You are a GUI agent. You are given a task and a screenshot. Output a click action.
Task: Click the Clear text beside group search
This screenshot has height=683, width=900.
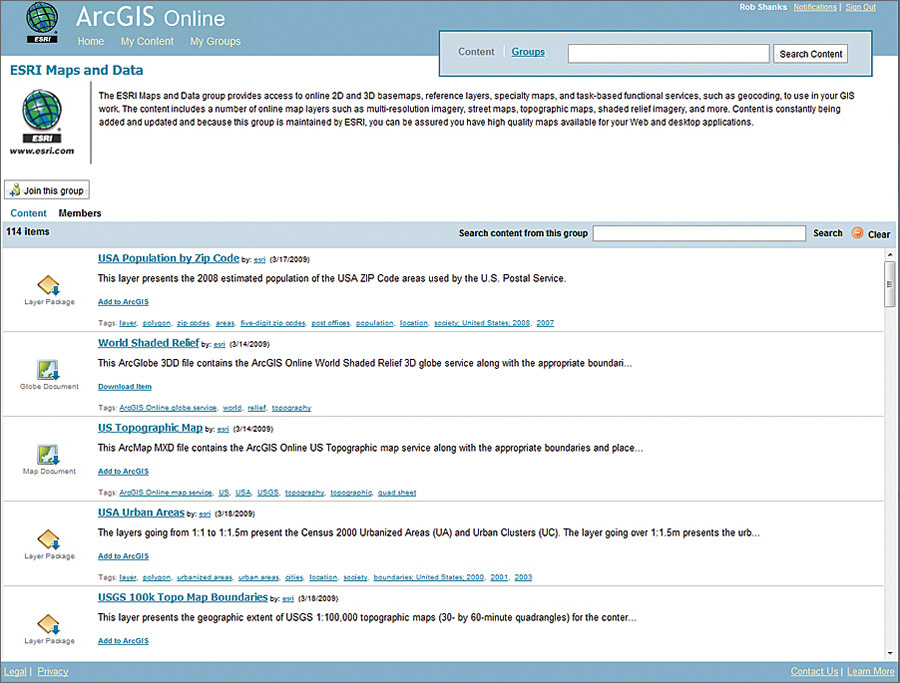pos(879,234)
